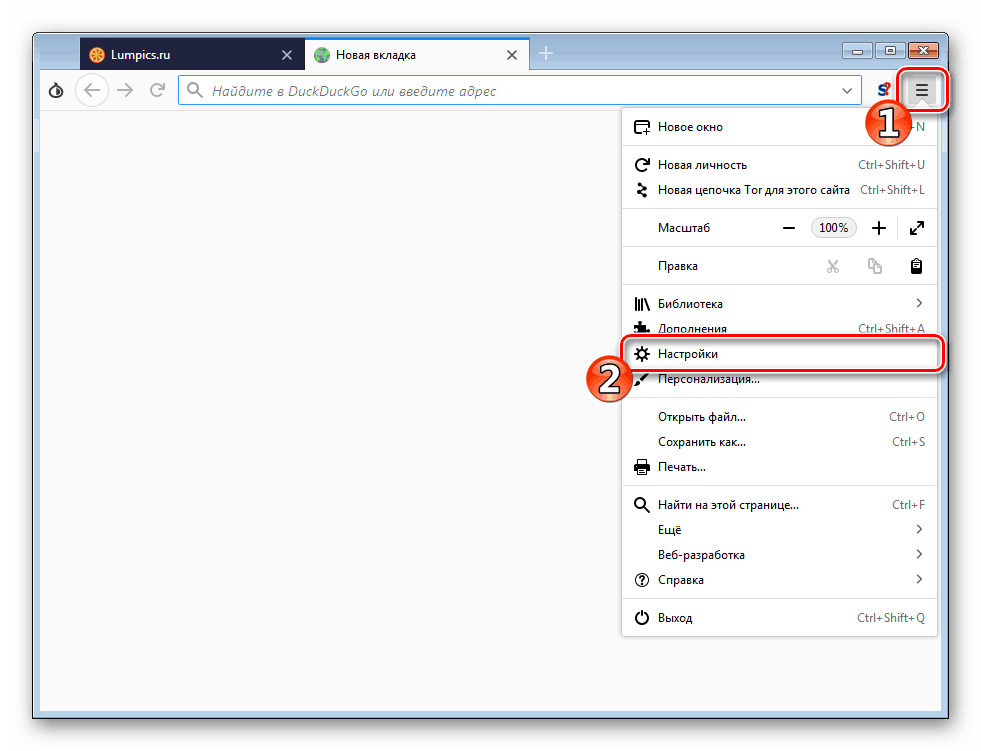Click the forward arrow navigation button
Viewport: 981px width, 751px height.
(125, 91)
